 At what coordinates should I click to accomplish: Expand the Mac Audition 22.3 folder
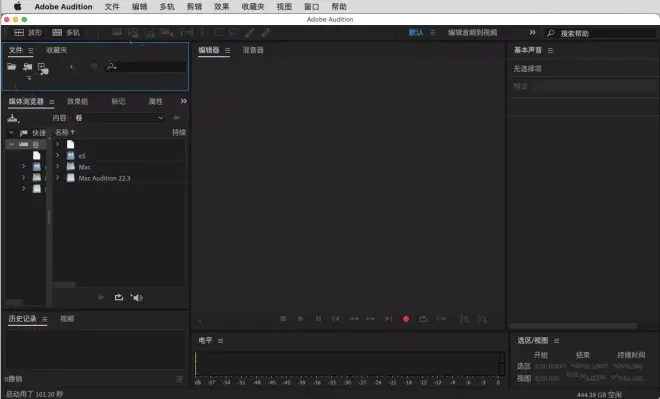click(x=58, y=178)
